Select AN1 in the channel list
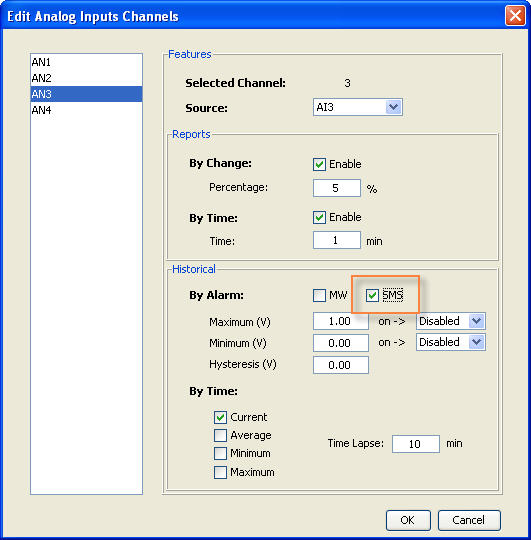Screen dimensions: 531x540 [x=86, y=62]
